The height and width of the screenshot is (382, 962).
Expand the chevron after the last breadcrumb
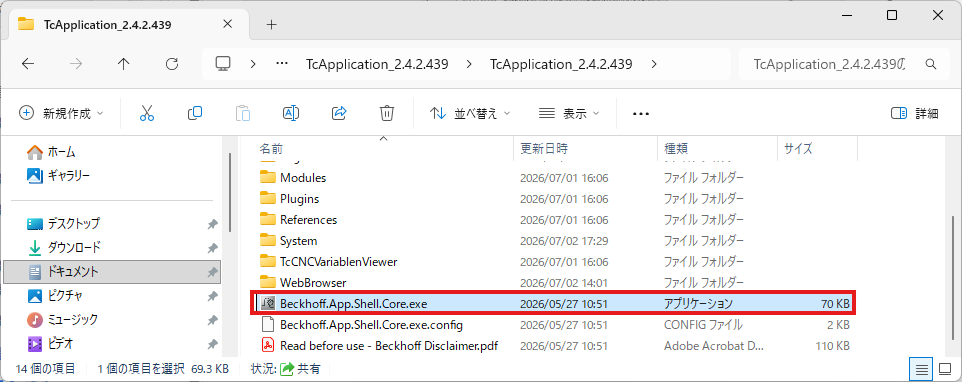coord(654,64)
